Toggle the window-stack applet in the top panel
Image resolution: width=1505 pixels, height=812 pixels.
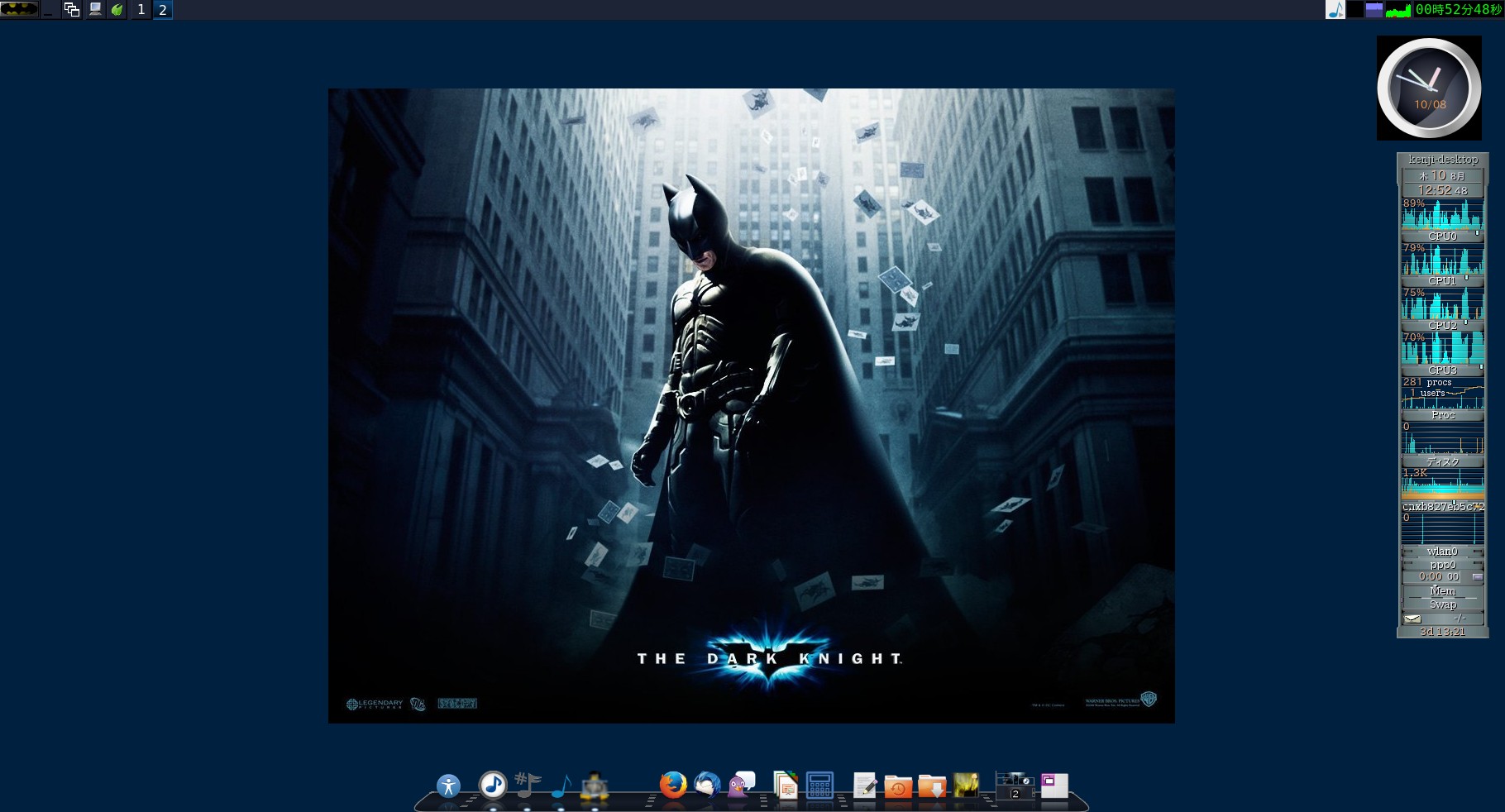70,11
